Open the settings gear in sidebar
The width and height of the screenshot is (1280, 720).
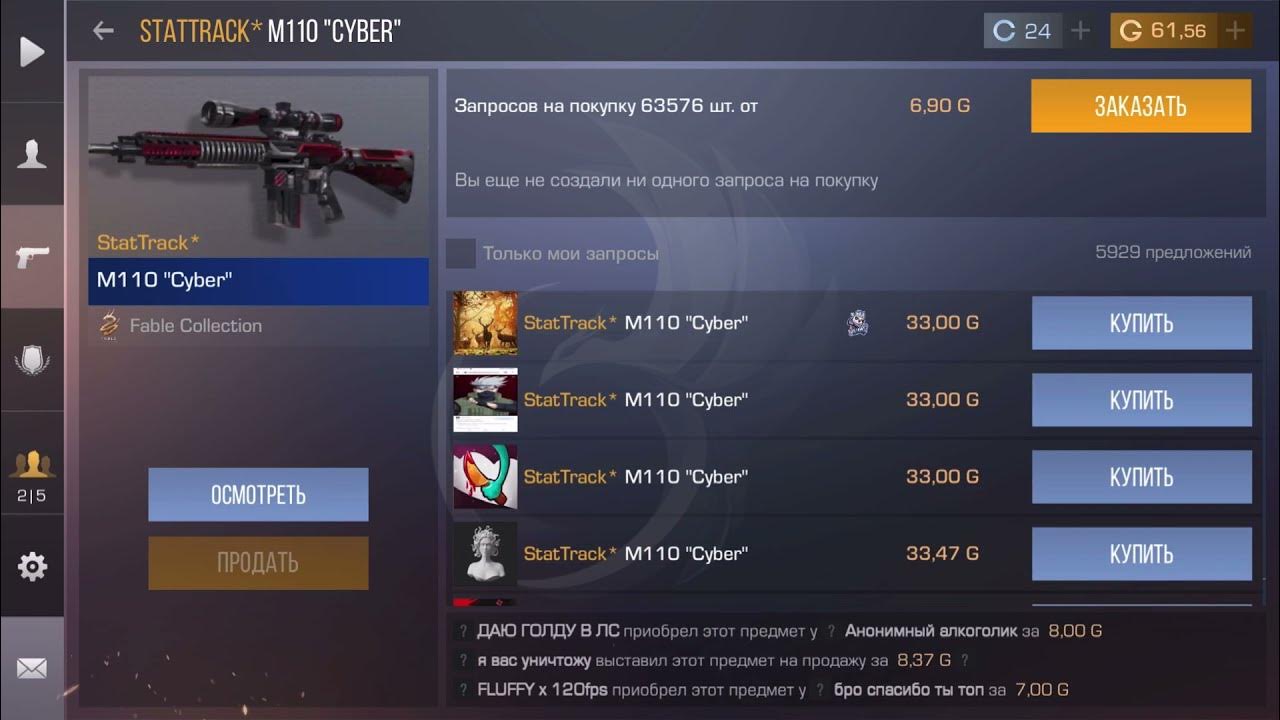click(x=32, y=566)
